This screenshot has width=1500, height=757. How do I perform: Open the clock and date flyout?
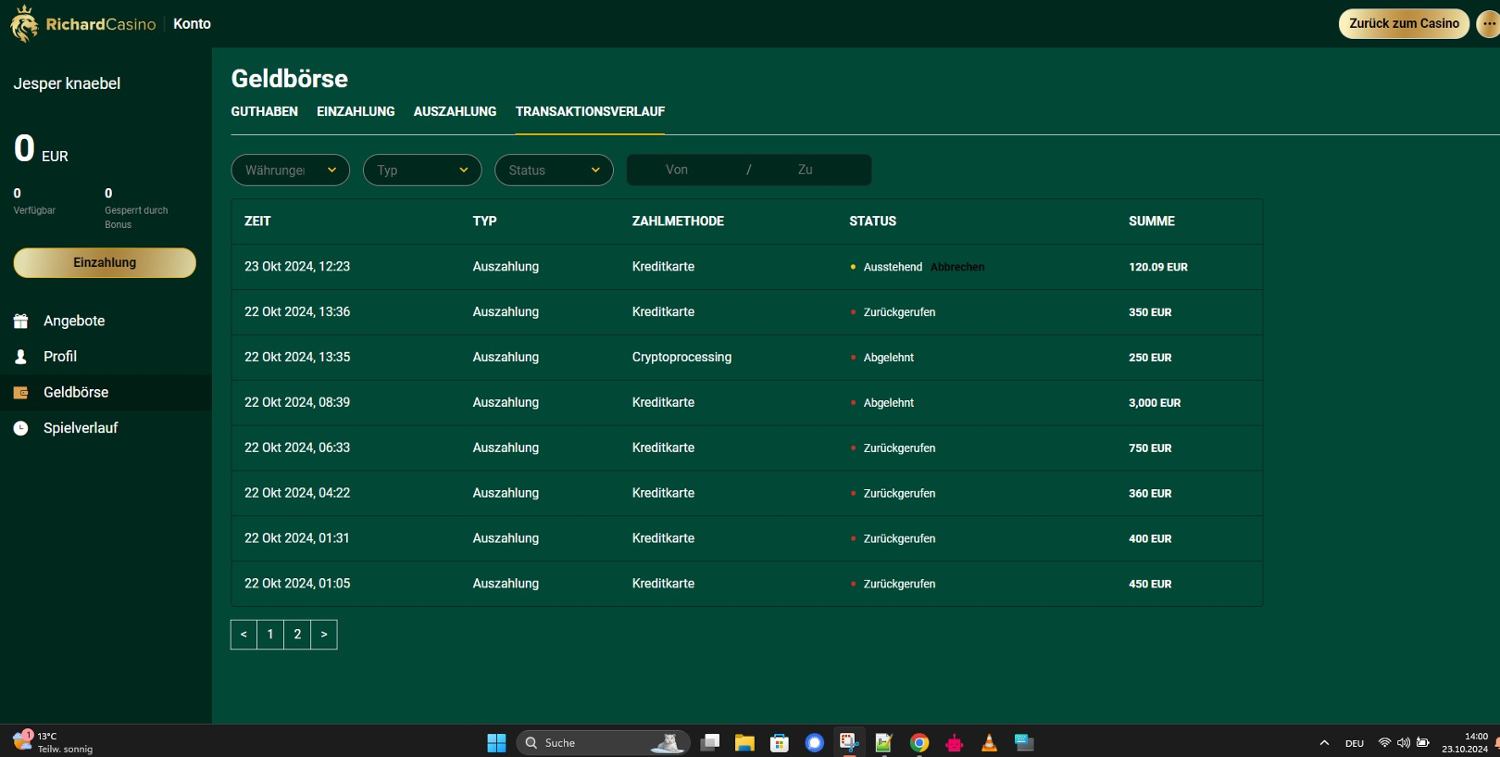(1465, 742)
